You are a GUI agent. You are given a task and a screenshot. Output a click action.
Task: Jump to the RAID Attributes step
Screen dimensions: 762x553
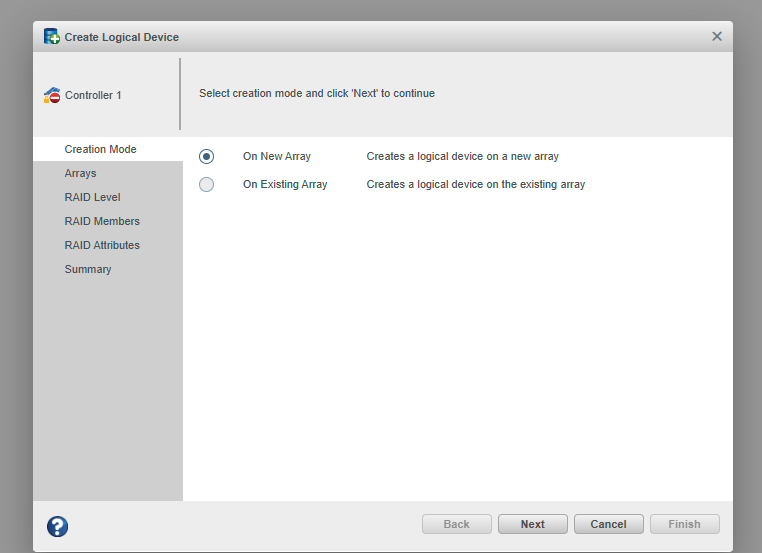(102, 245)
